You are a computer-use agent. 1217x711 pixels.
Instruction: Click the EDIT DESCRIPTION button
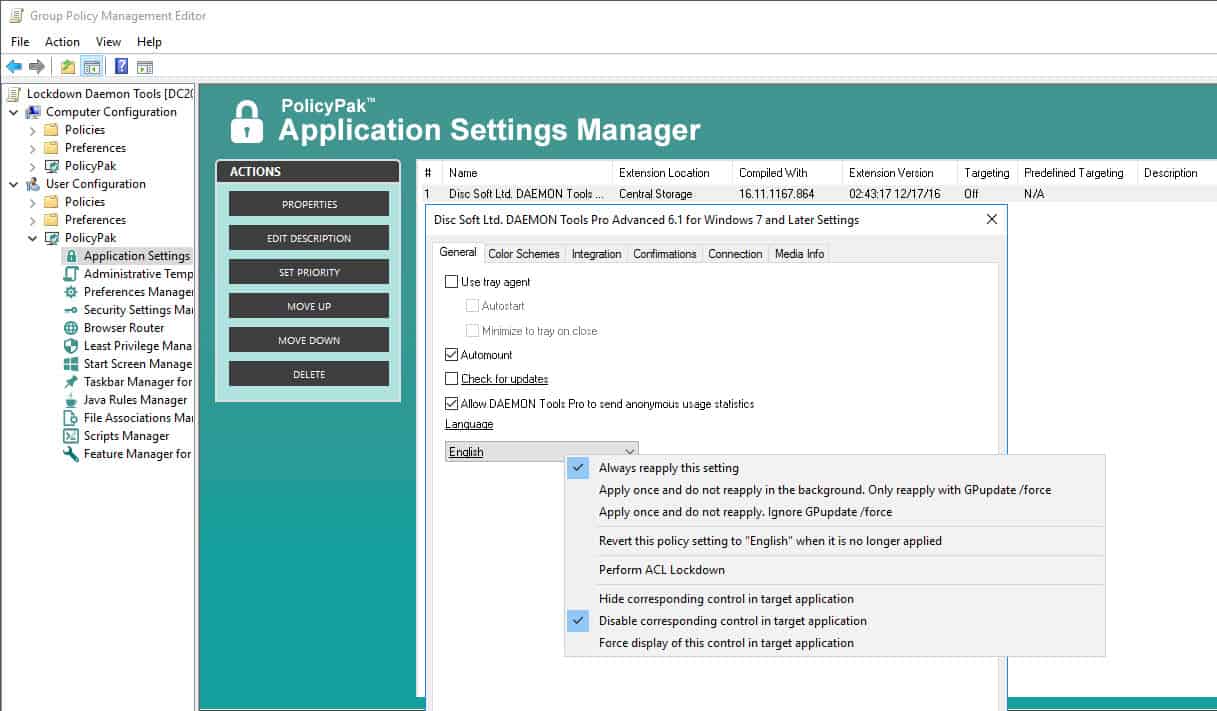click(309, 238)
